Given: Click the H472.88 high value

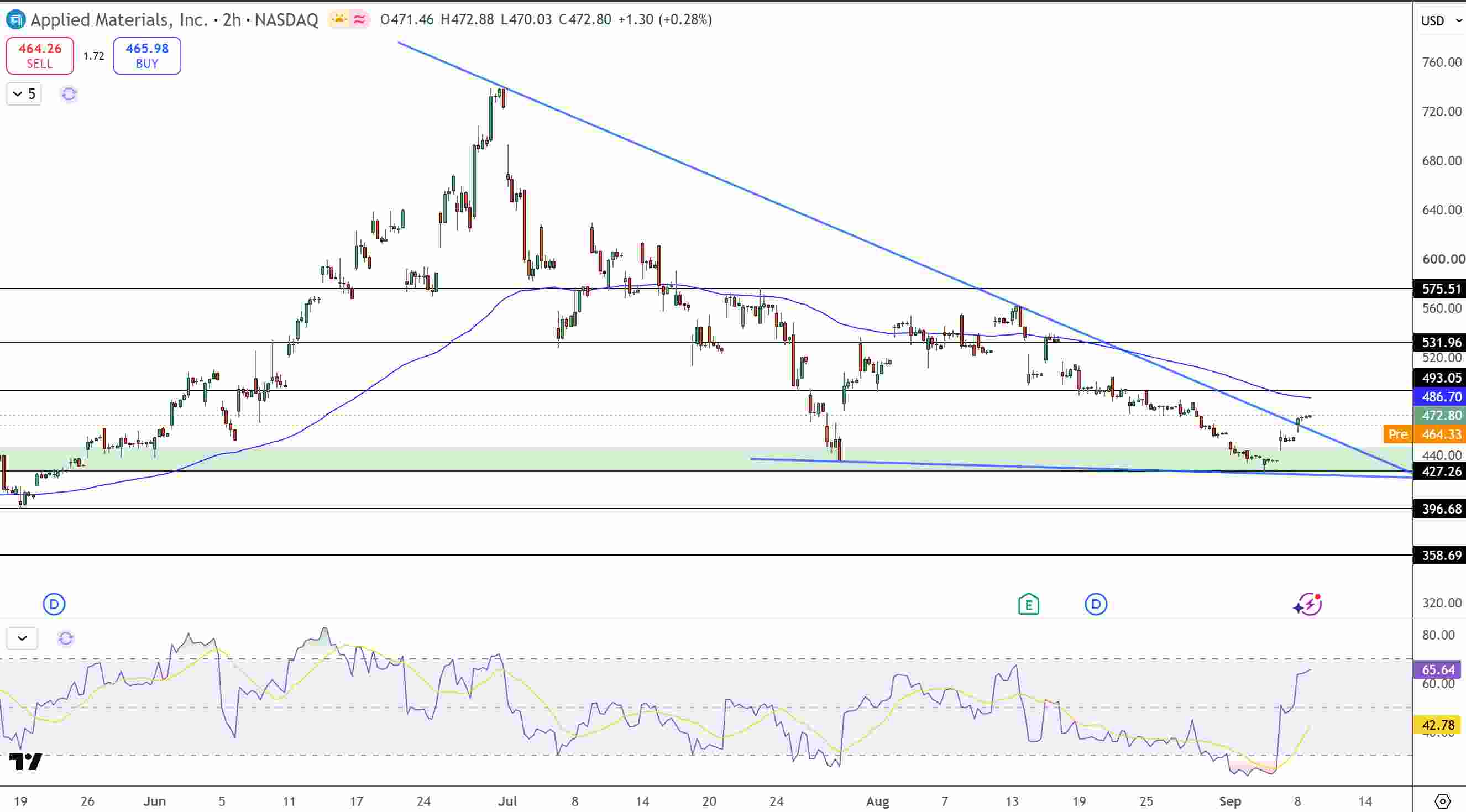Looking at the screenshot, I should tap(467, 20).
